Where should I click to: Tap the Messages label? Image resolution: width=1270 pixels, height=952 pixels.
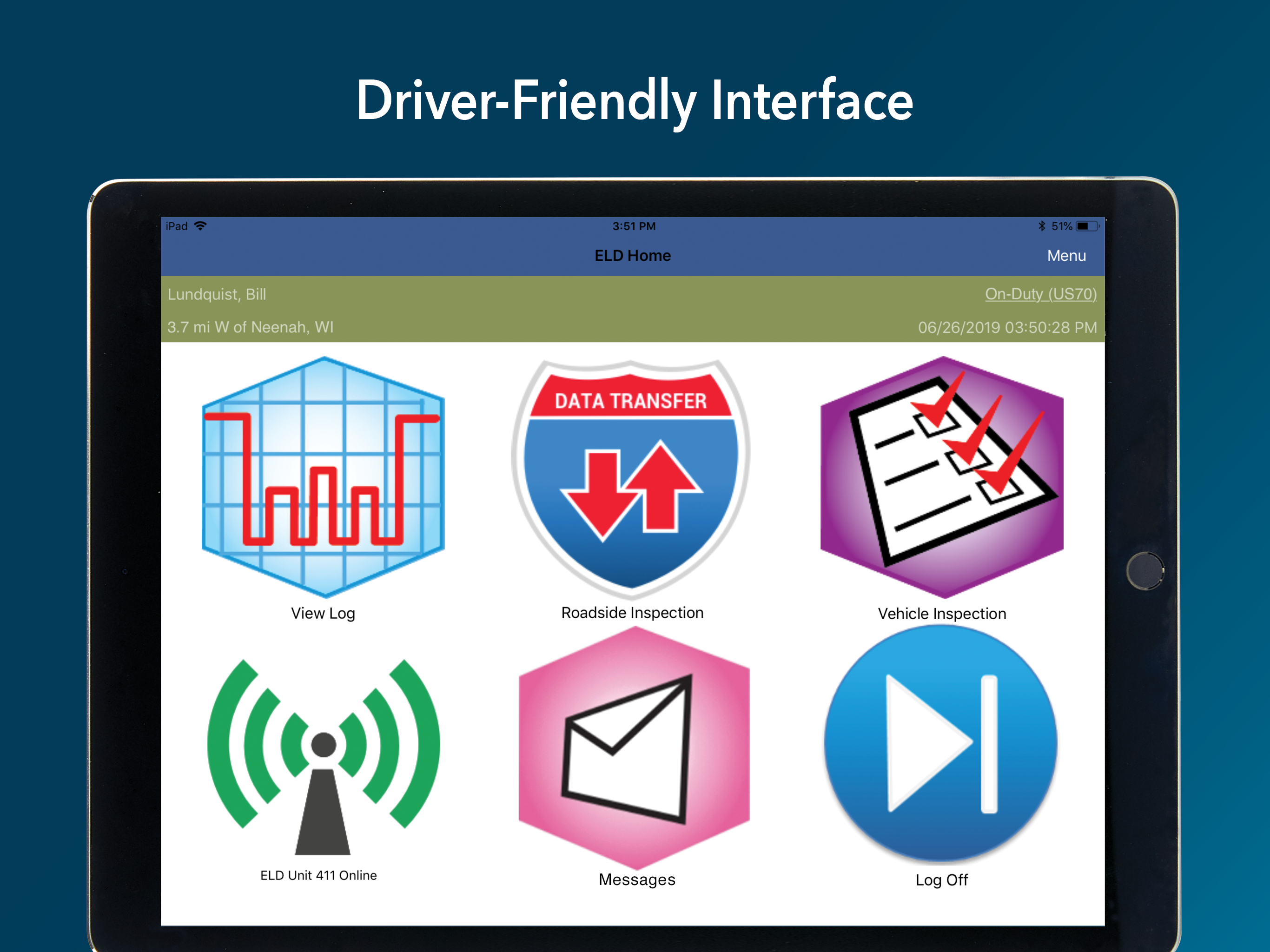click(637, 879)
